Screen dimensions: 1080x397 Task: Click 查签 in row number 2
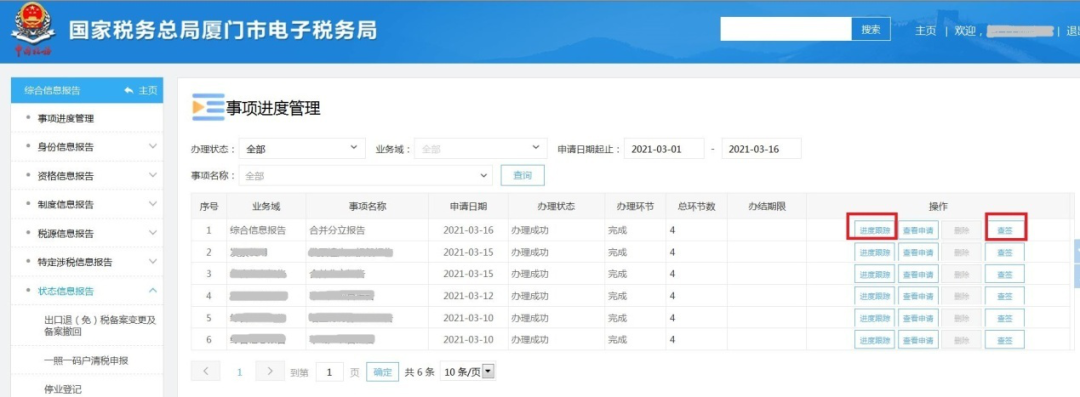[x=1005, y=252]
